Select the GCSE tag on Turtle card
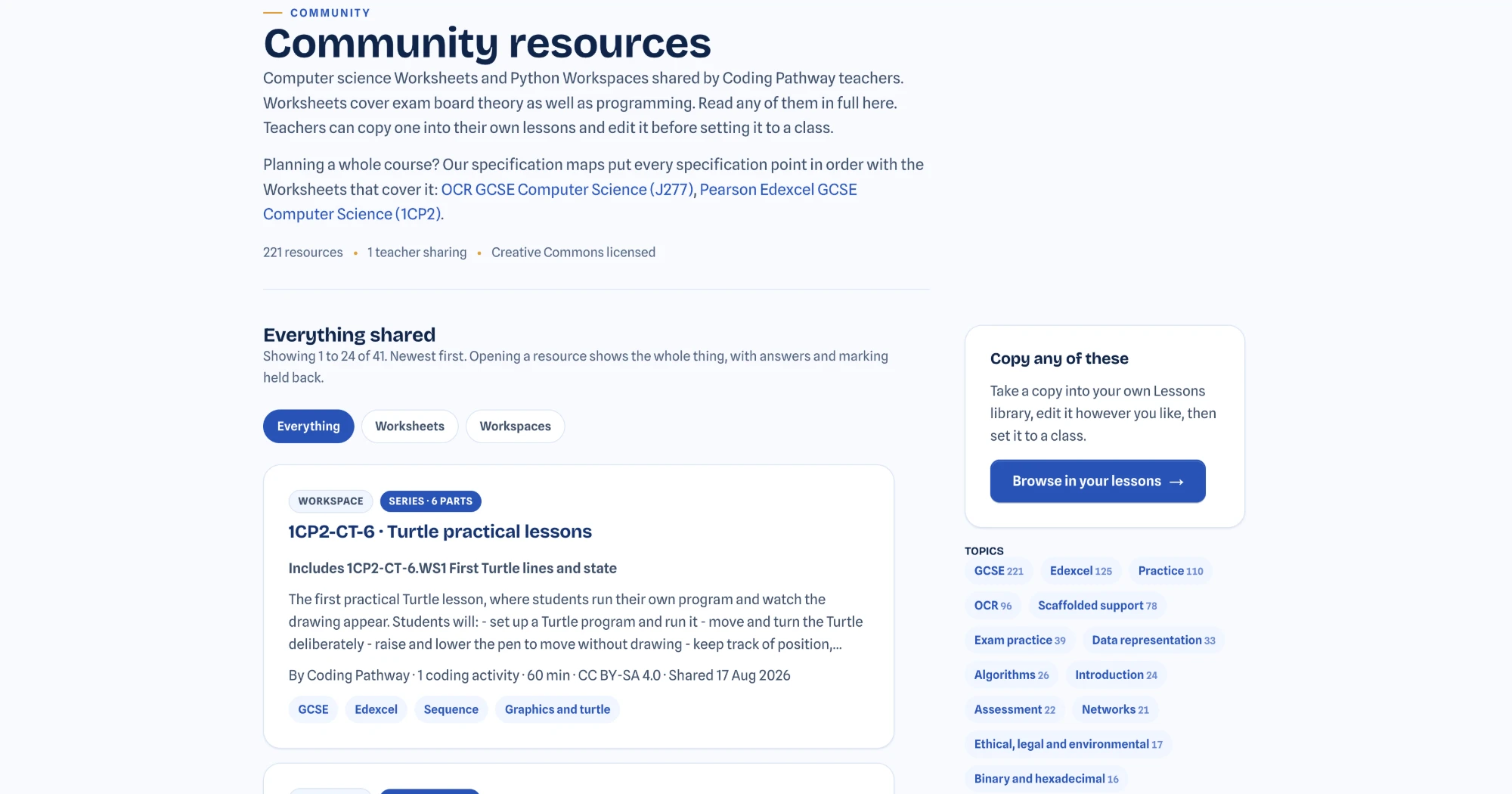Image resolution: width=1512 pixels, height=794 pixels. [313, 709]
